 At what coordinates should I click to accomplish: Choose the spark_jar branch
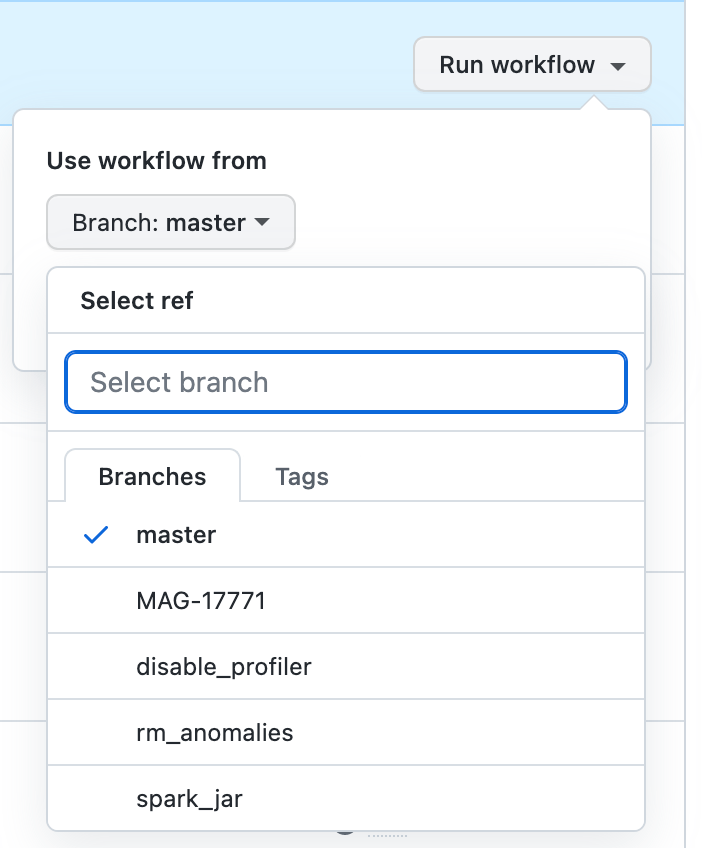pos(346,798)
